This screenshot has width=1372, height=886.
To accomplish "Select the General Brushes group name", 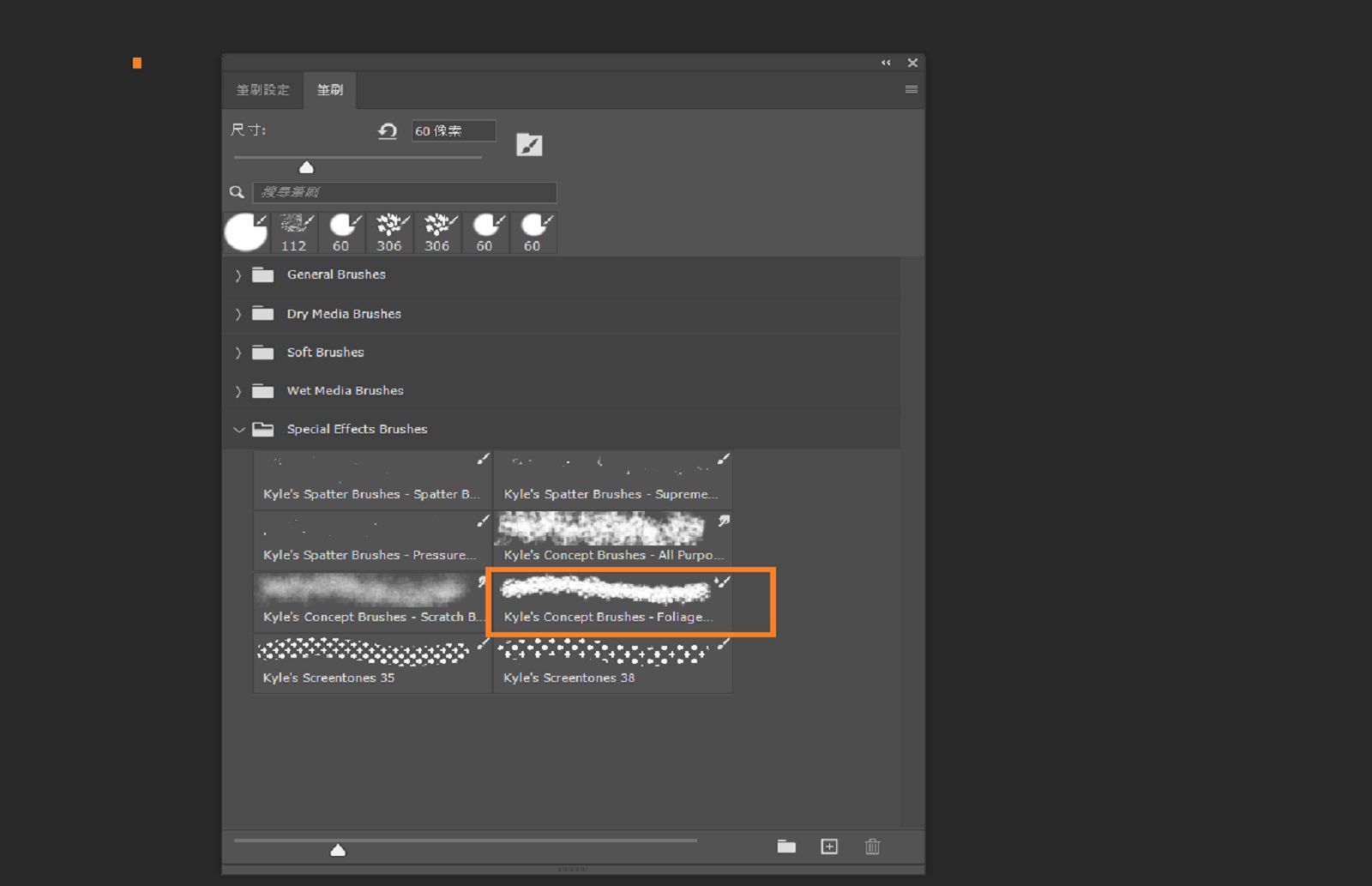I will (x=336, y=274).
